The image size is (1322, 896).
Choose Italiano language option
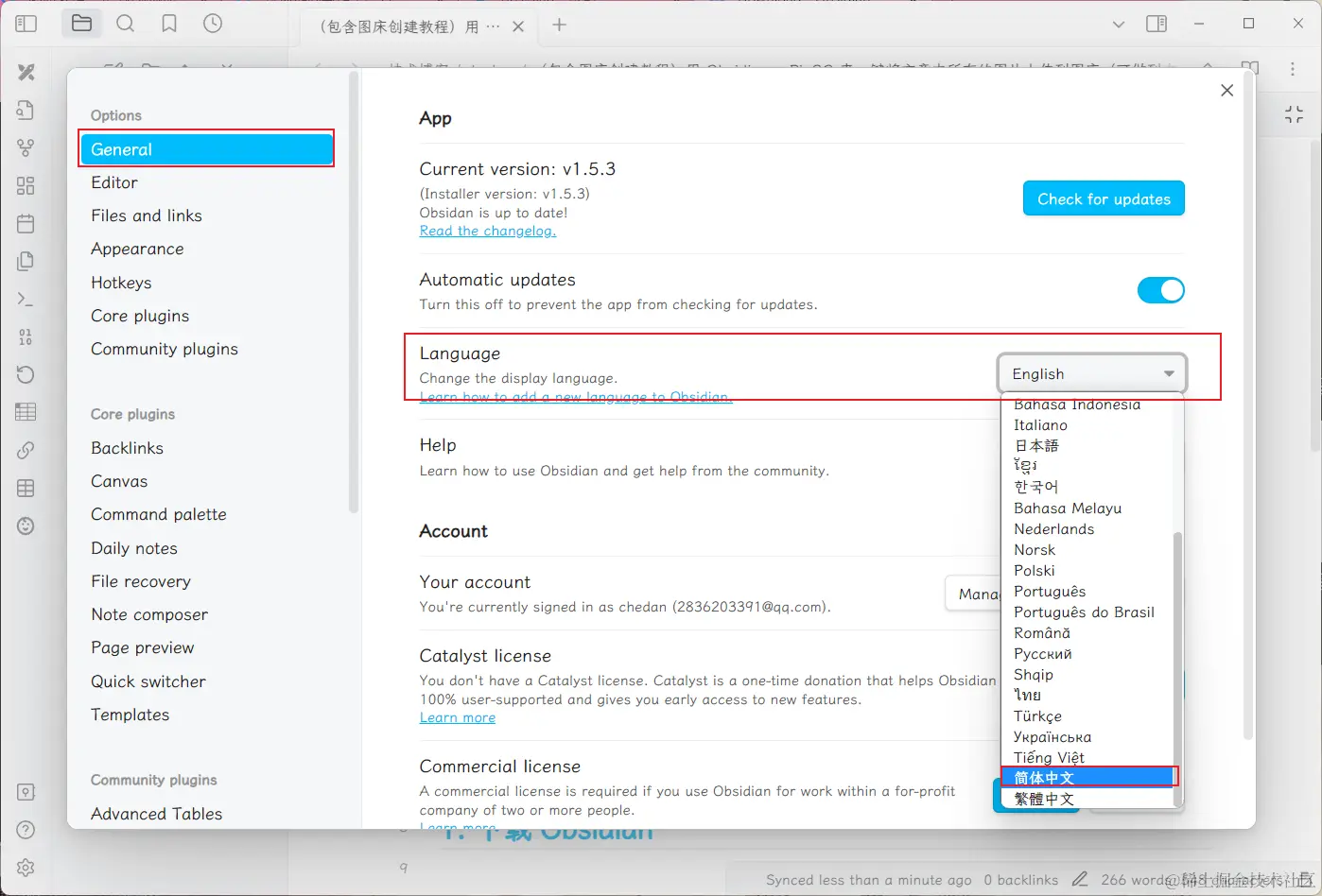[x=1087, y=424]
